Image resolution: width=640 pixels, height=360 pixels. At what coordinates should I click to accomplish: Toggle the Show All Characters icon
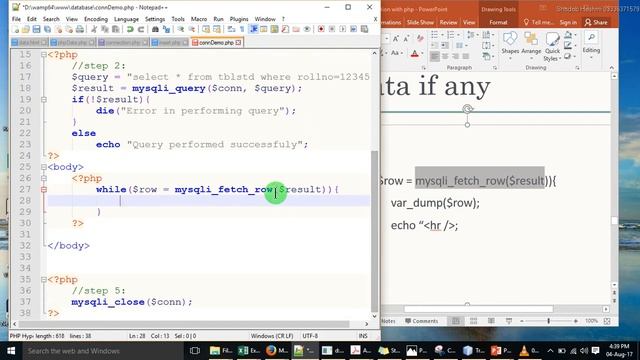tap(242, 29)
